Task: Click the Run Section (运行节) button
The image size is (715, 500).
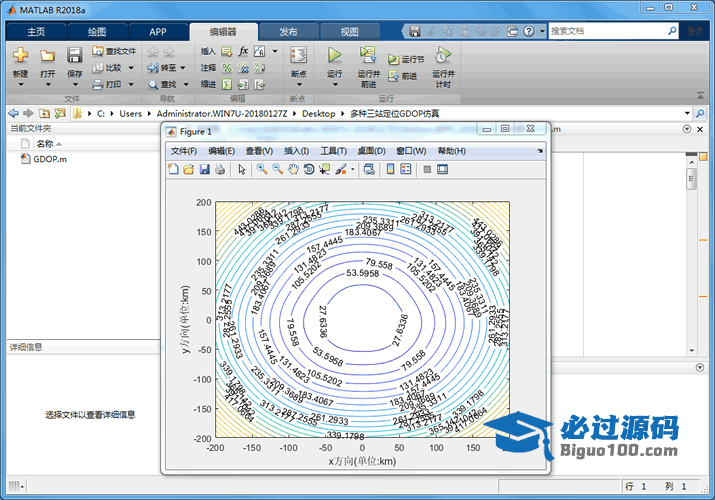Action: point(406,59)
